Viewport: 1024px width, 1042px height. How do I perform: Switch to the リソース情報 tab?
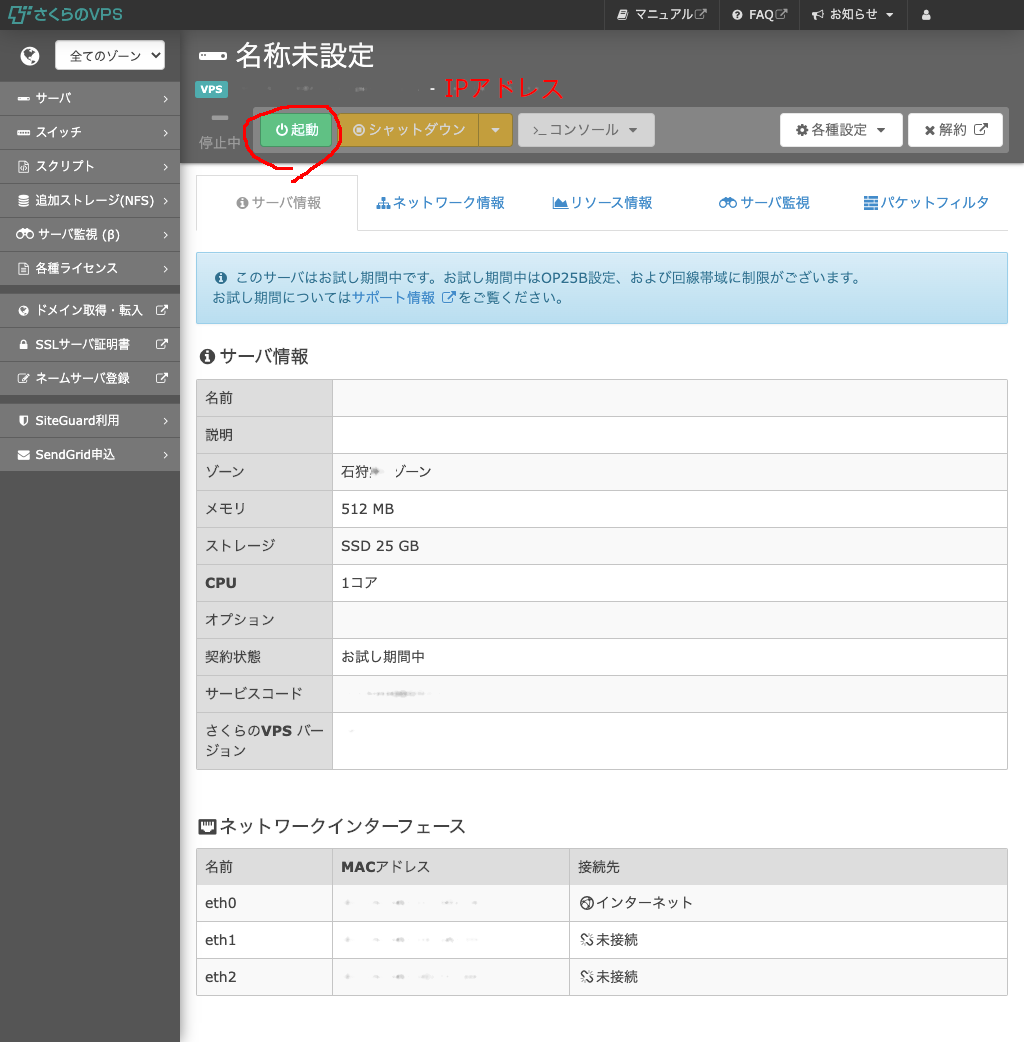point(602,203)
